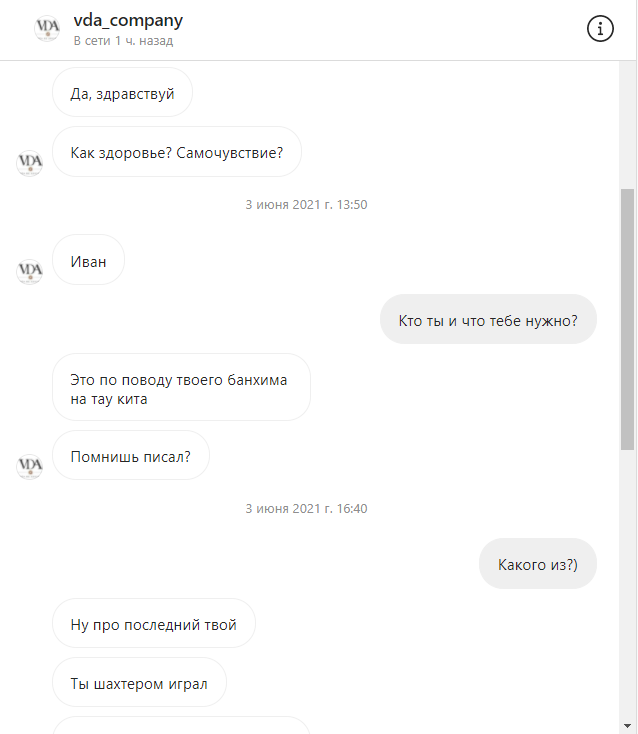Screen dimensions: 638x734
Task: Open conversation info via circled i icon
Action: [x=600, y=29]
